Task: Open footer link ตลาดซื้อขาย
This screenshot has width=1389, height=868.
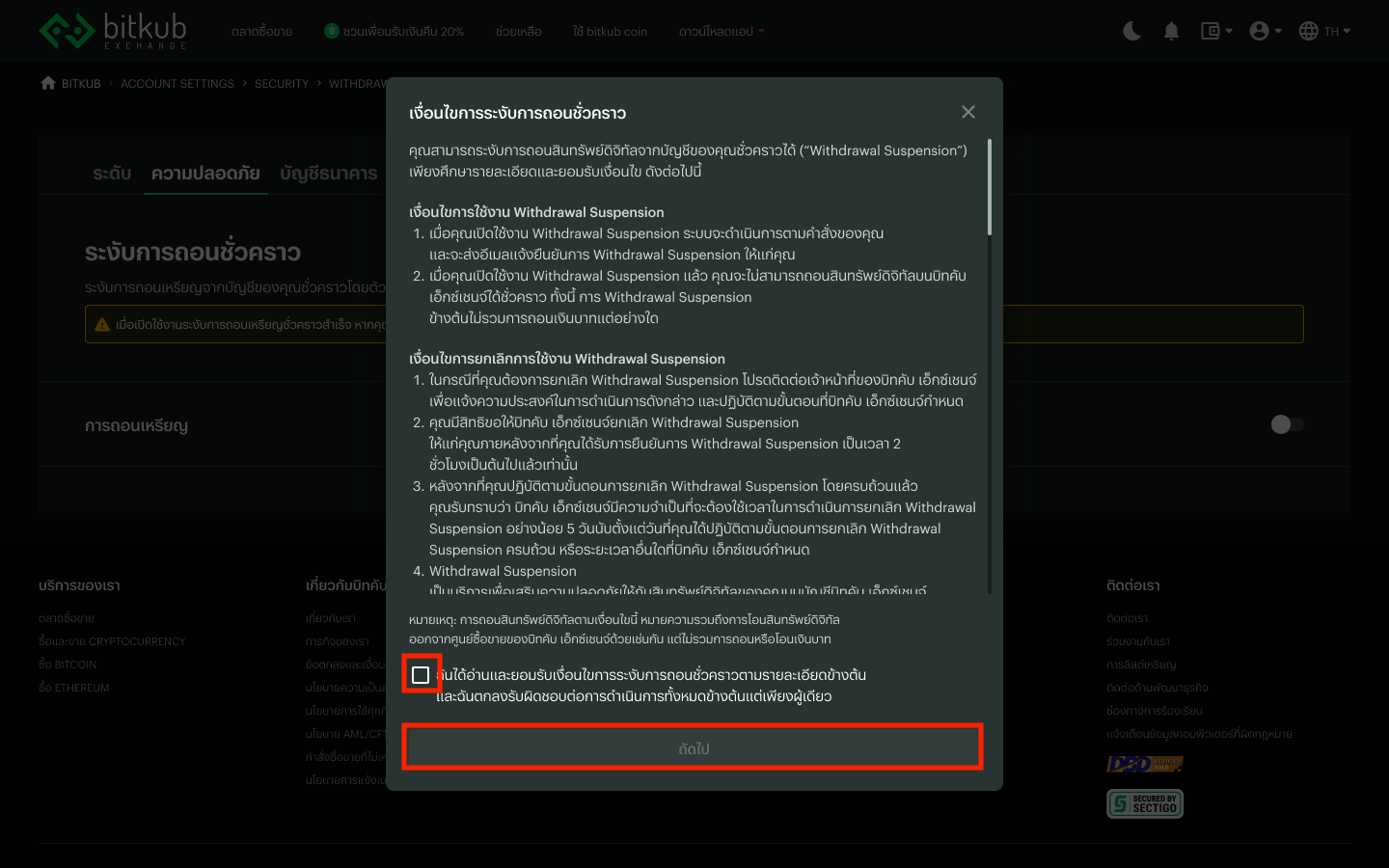Action: coord(67,618)
